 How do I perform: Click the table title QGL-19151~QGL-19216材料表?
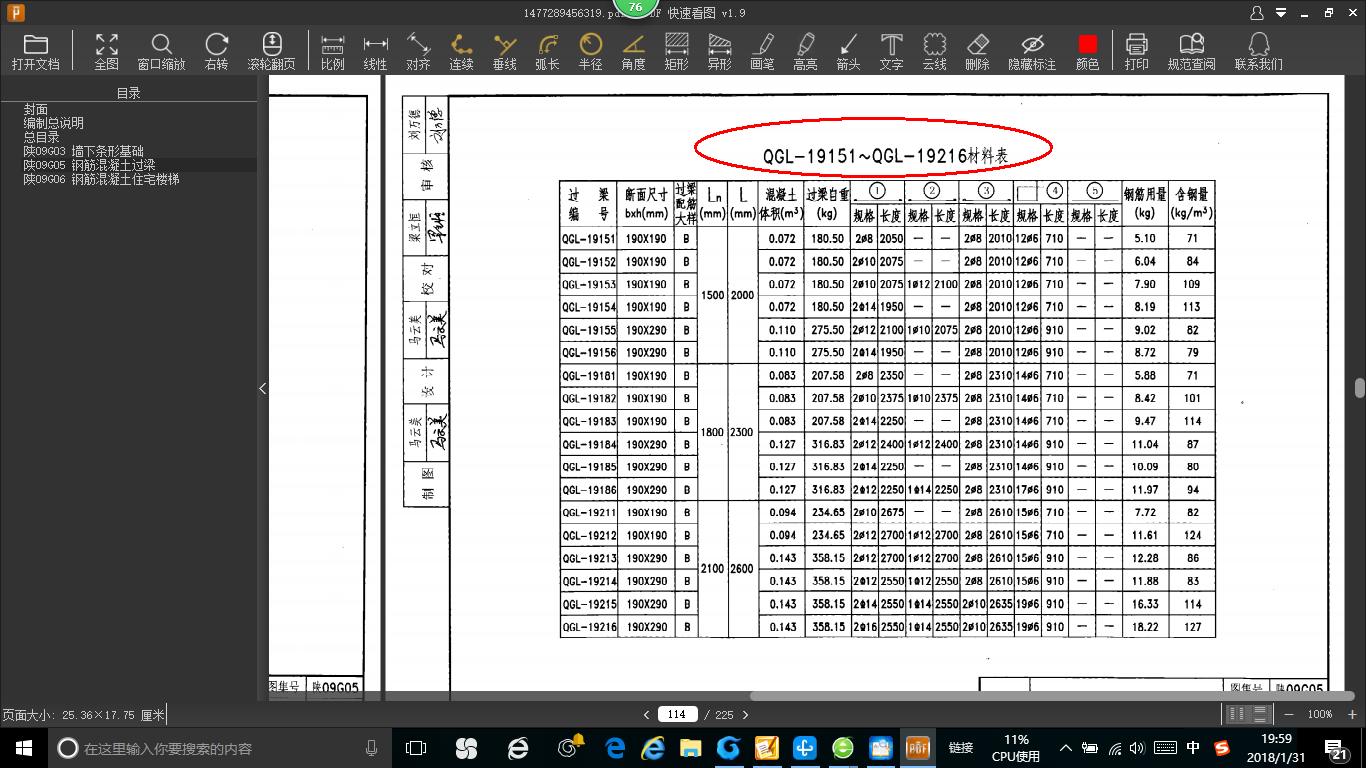pos(884,156)
